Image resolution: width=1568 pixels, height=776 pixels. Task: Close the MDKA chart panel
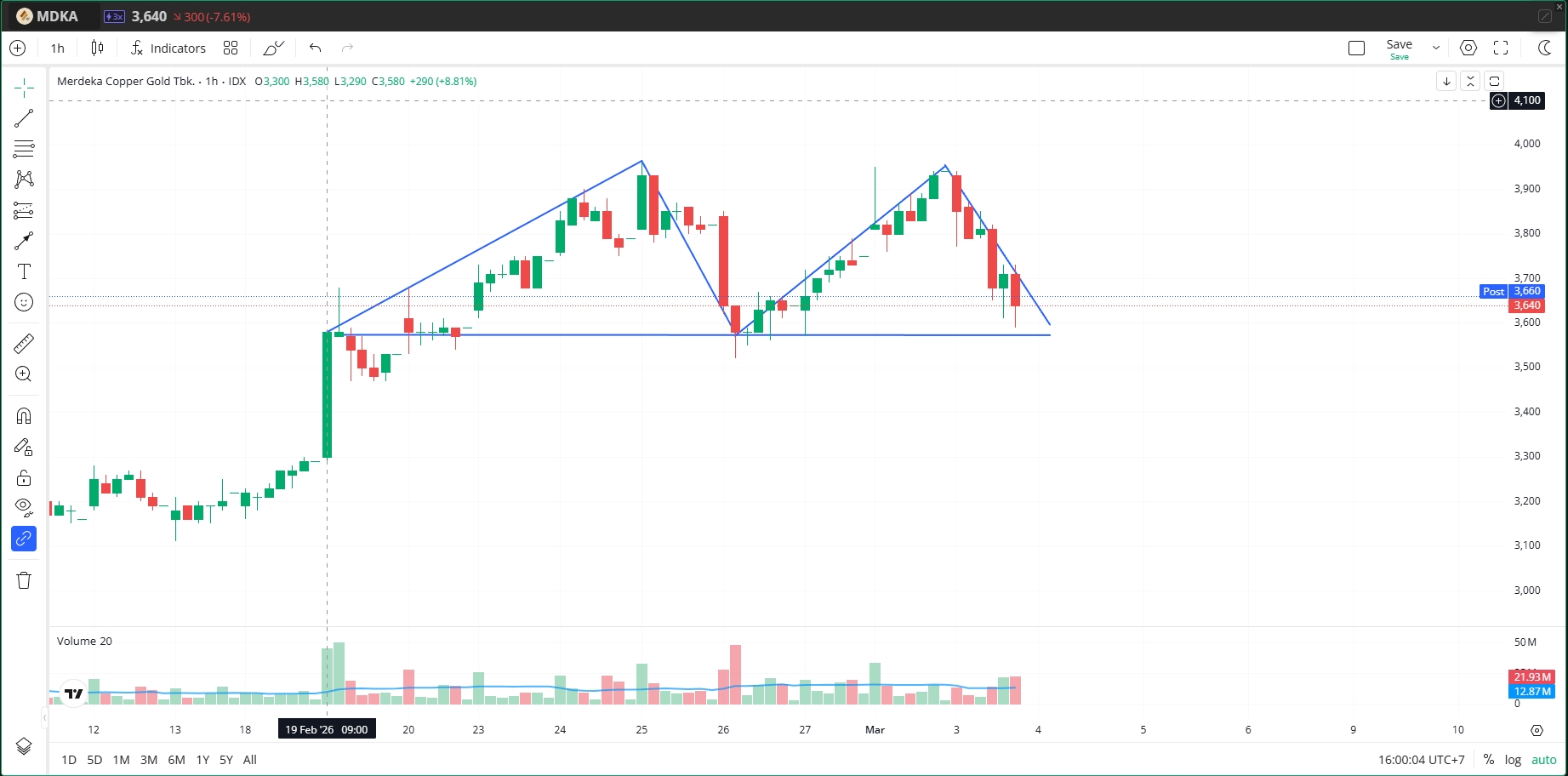1559,7
